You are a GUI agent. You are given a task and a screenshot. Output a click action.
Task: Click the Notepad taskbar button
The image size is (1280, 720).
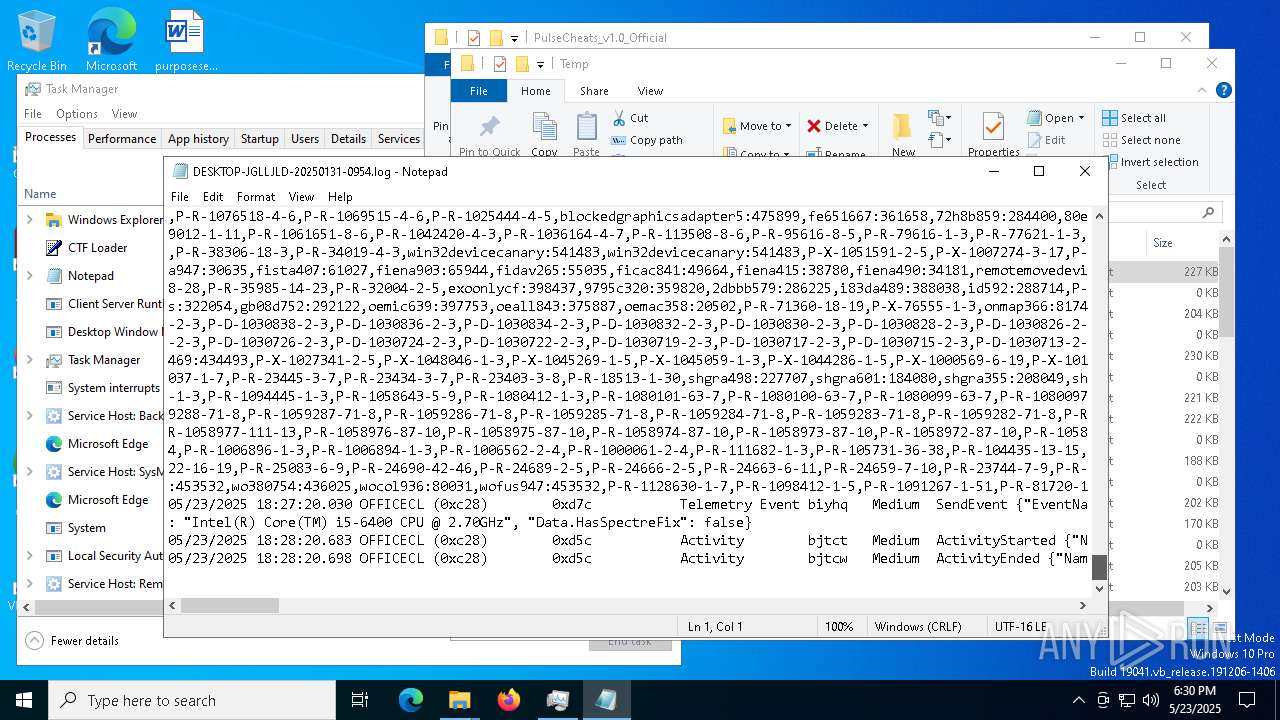[606, 700]
